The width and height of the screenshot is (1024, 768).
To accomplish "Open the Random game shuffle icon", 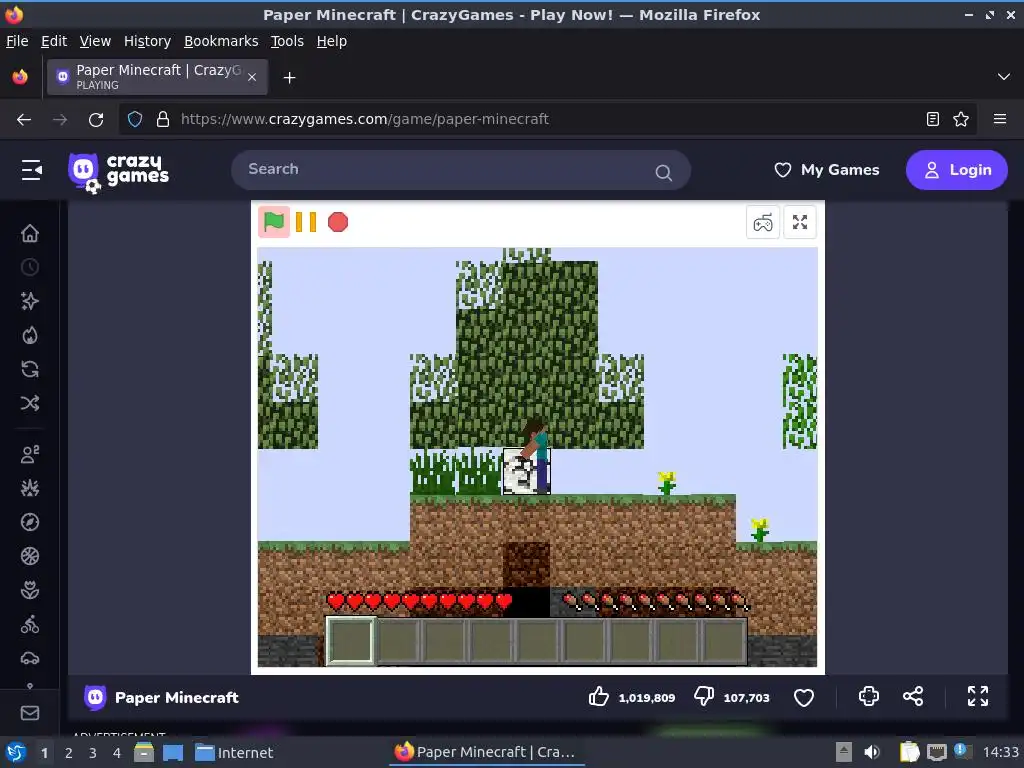I will tap(30, 403).
